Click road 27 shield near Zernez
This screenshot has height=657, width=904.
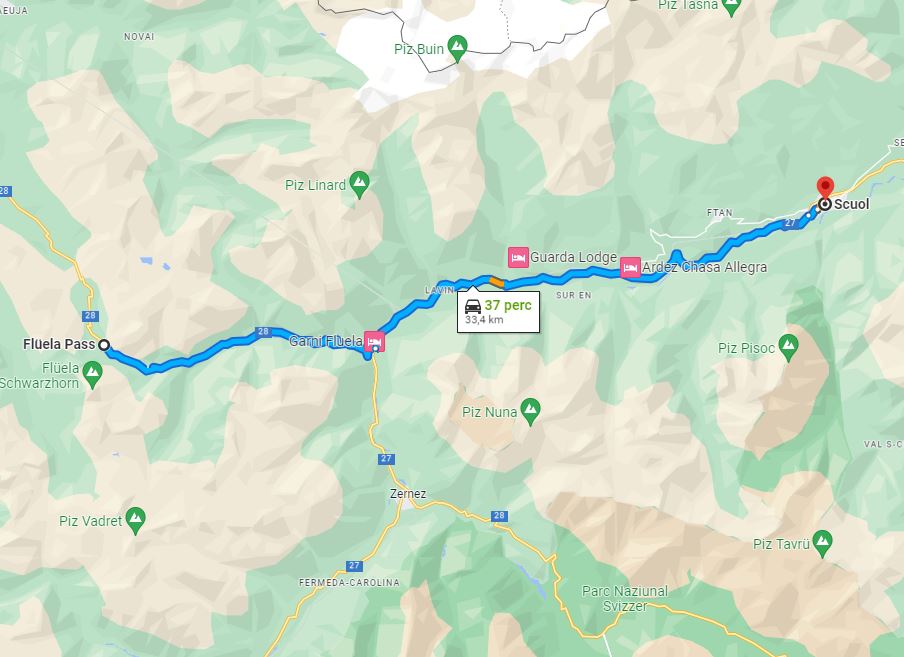[386, 459]
